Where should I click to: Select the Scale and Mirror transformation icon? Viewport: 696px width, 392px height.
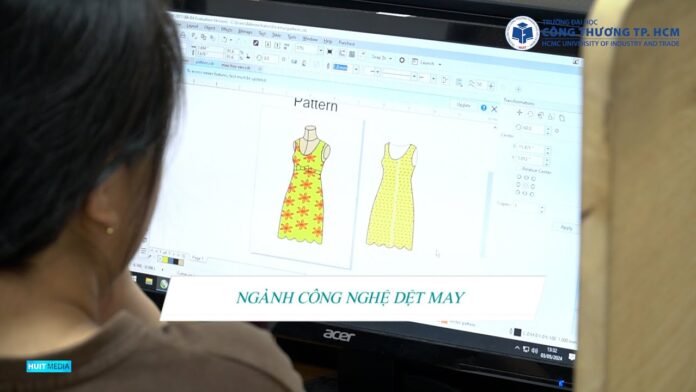pos(541,115)
